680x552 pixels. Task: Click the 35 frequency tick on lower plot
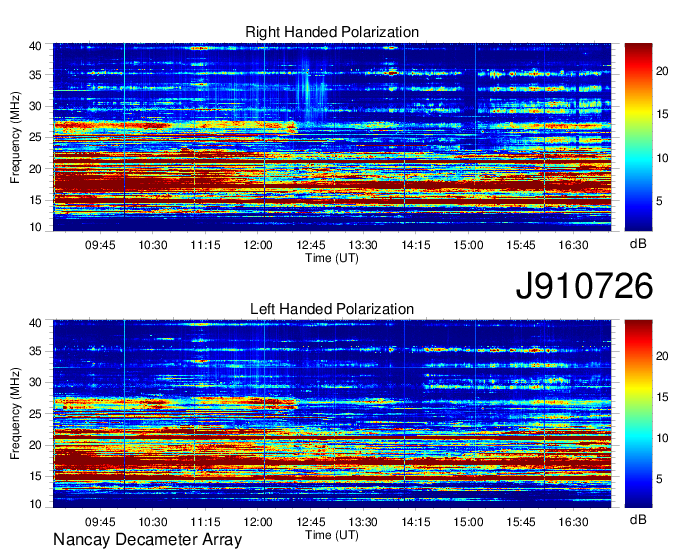(35, 351)
